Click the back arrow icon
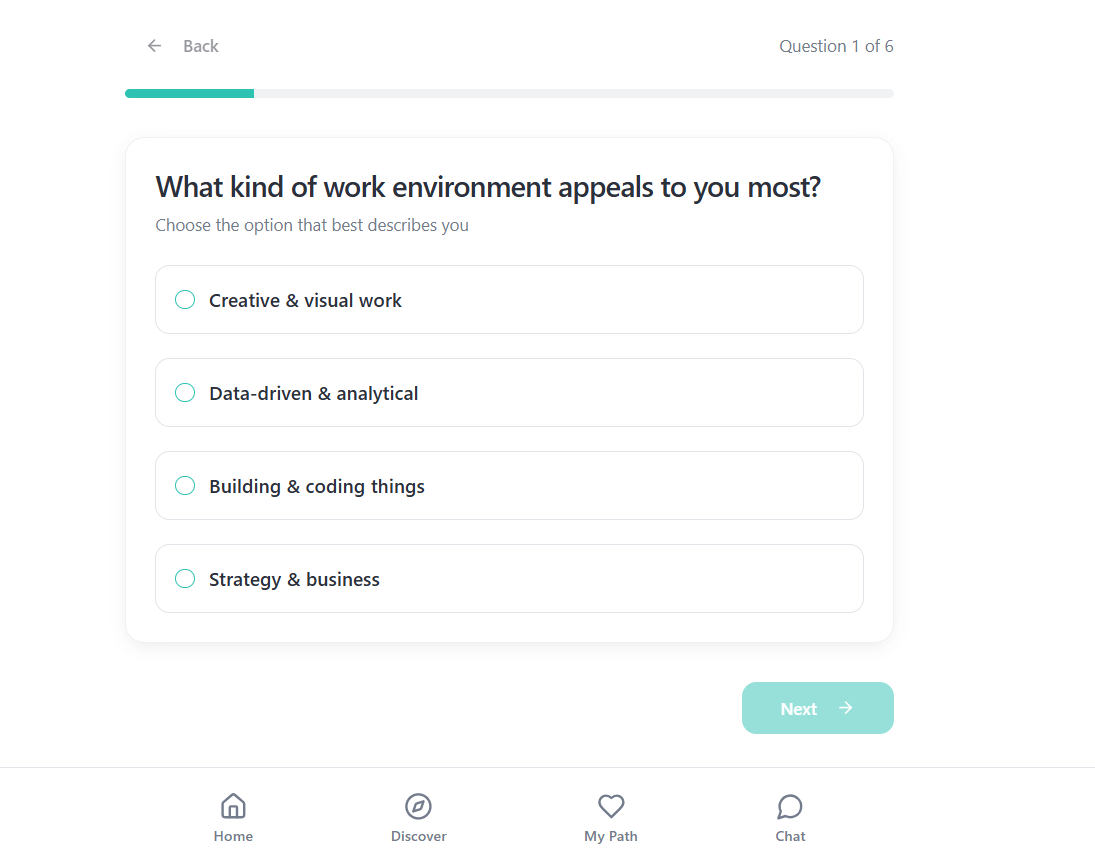Viewport: 1095px width, 864px height. [154, 46]
